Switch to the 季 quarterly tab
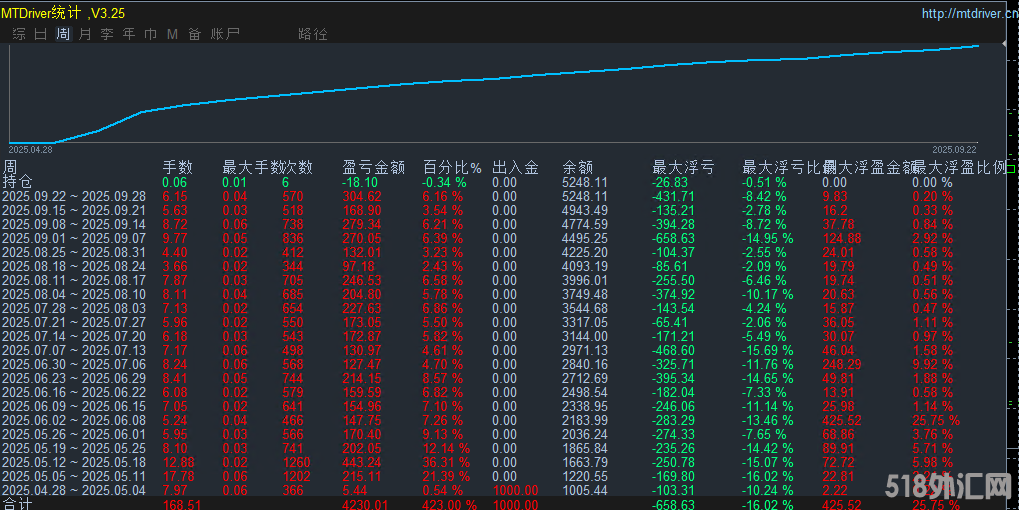This screenshot has height=510, width=1019. tap(107, 34)
